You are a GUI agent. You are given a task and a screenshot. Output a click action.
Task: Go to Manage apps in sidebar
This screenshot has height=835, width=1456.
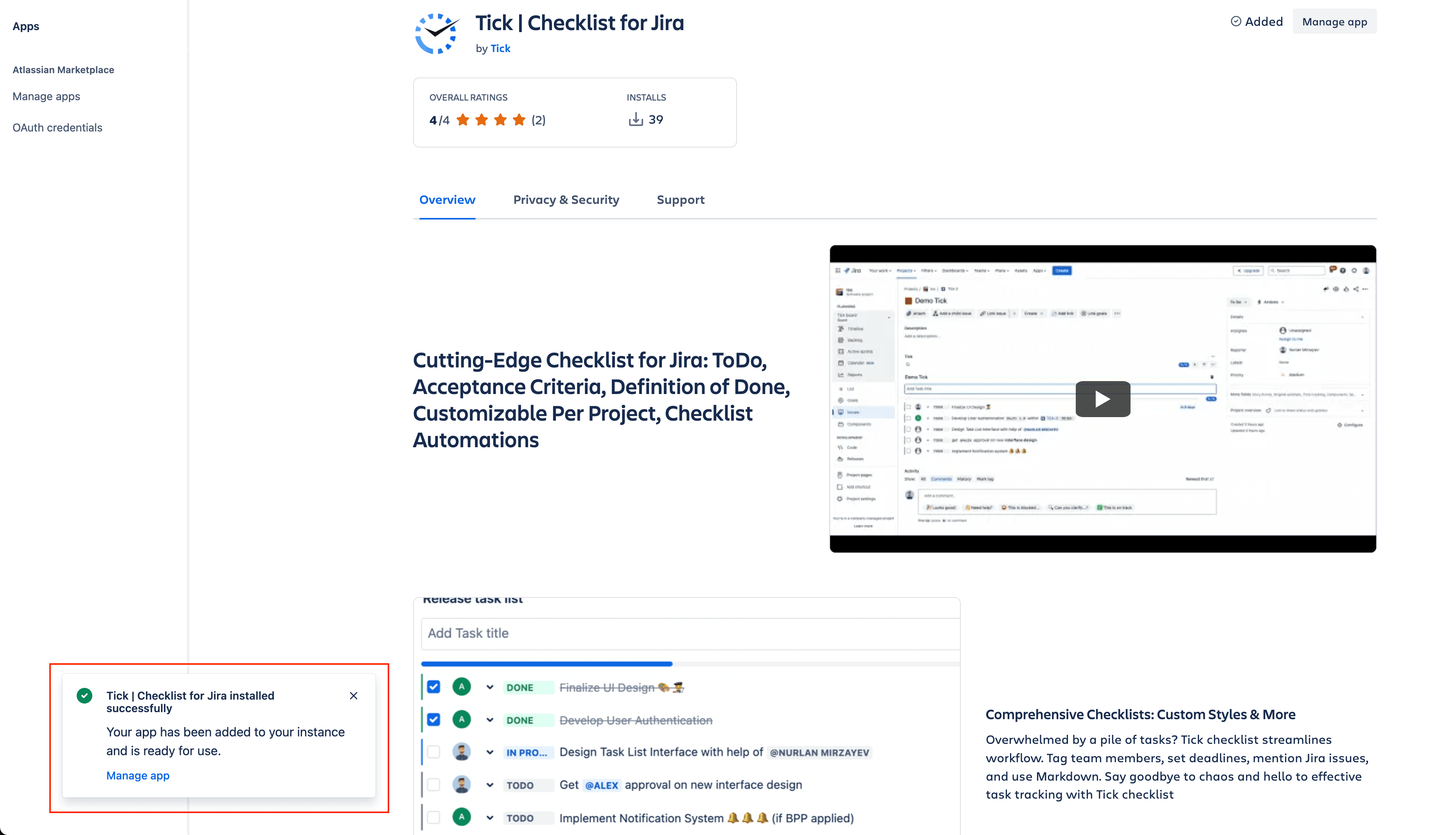point(47,96)
